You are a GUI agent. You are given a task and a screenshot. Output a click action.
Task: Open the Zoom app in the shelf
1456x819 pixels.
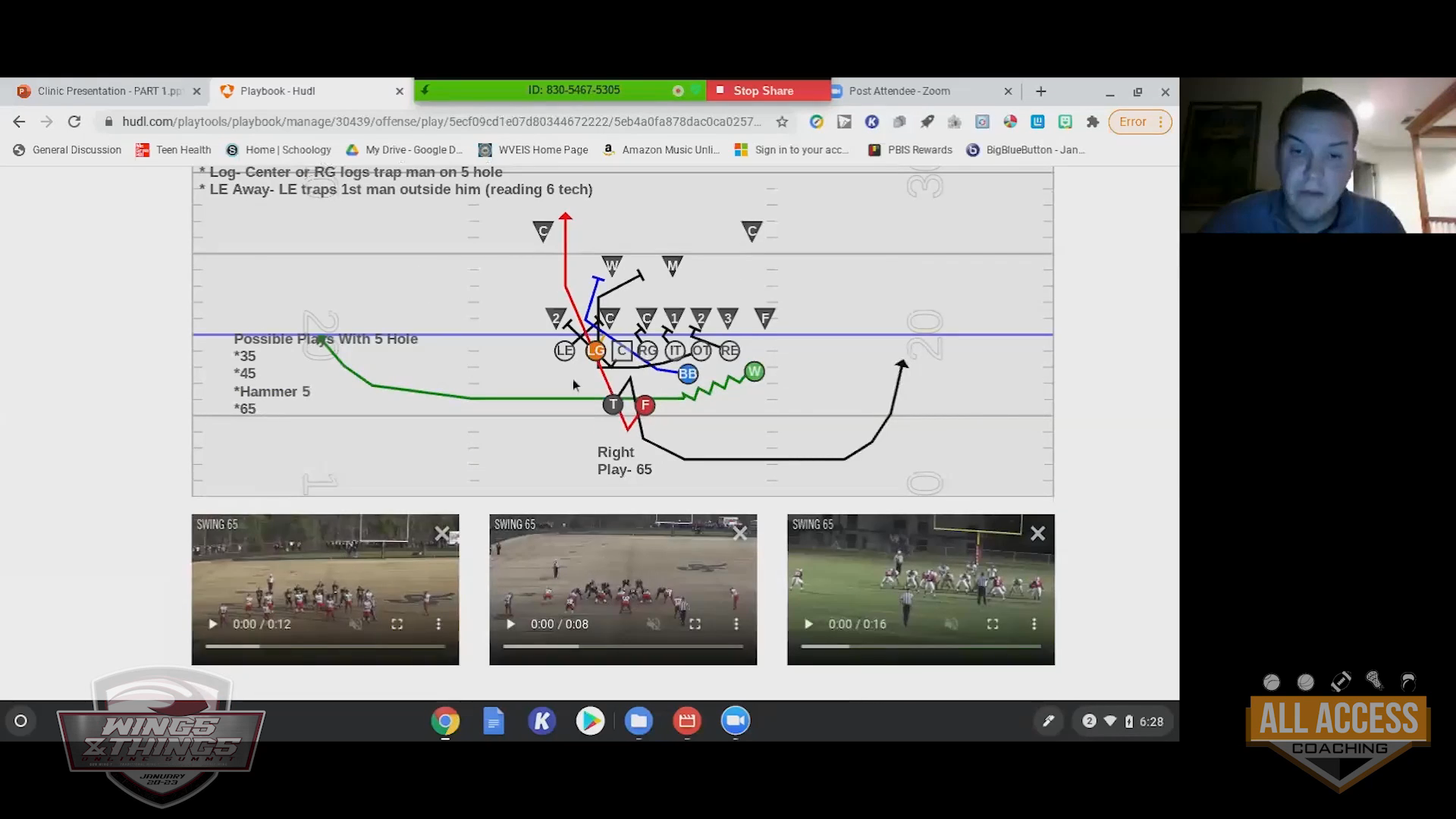coord(735,721)
